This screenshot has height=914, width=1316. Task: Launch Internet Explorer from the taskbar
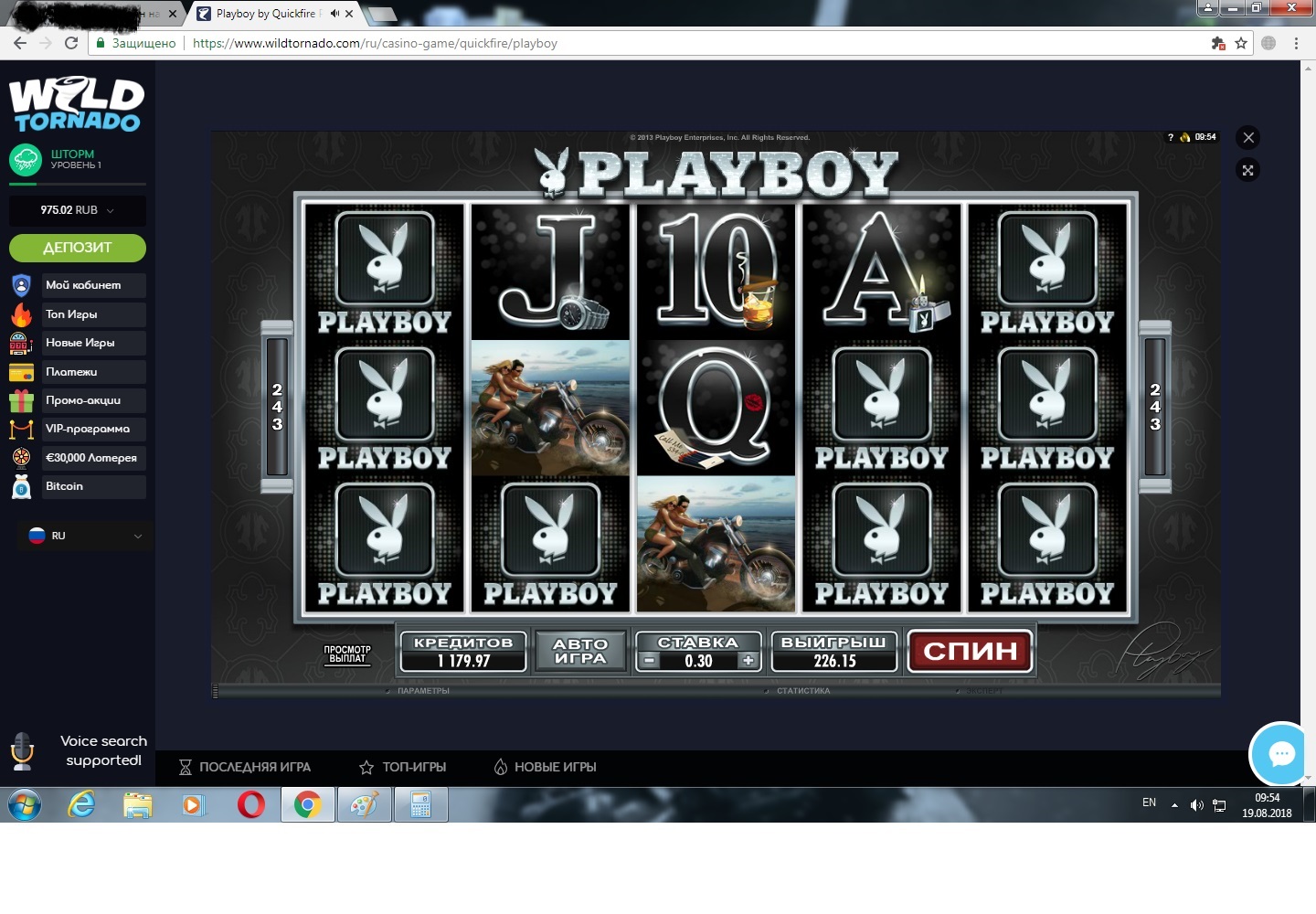82,805
